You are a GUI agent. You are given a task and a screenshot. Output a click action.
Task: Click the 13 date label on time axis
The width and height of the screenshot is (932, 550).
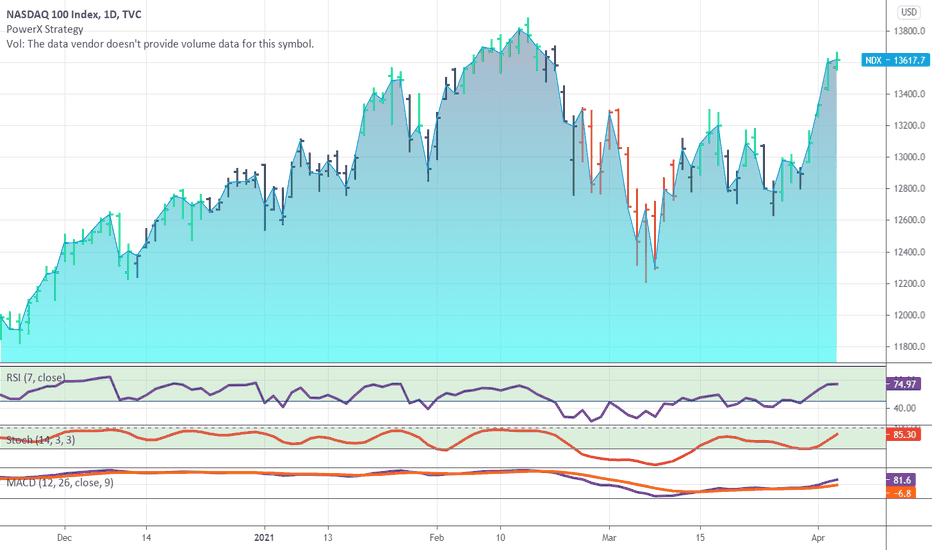point(328,538)
